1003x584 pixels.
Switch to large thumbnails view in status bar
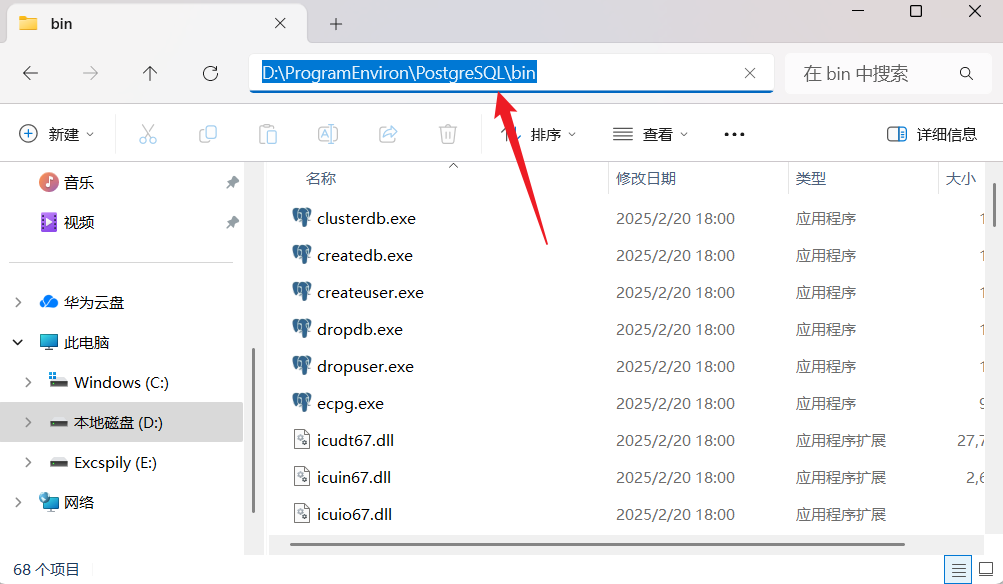coord(986,569)
